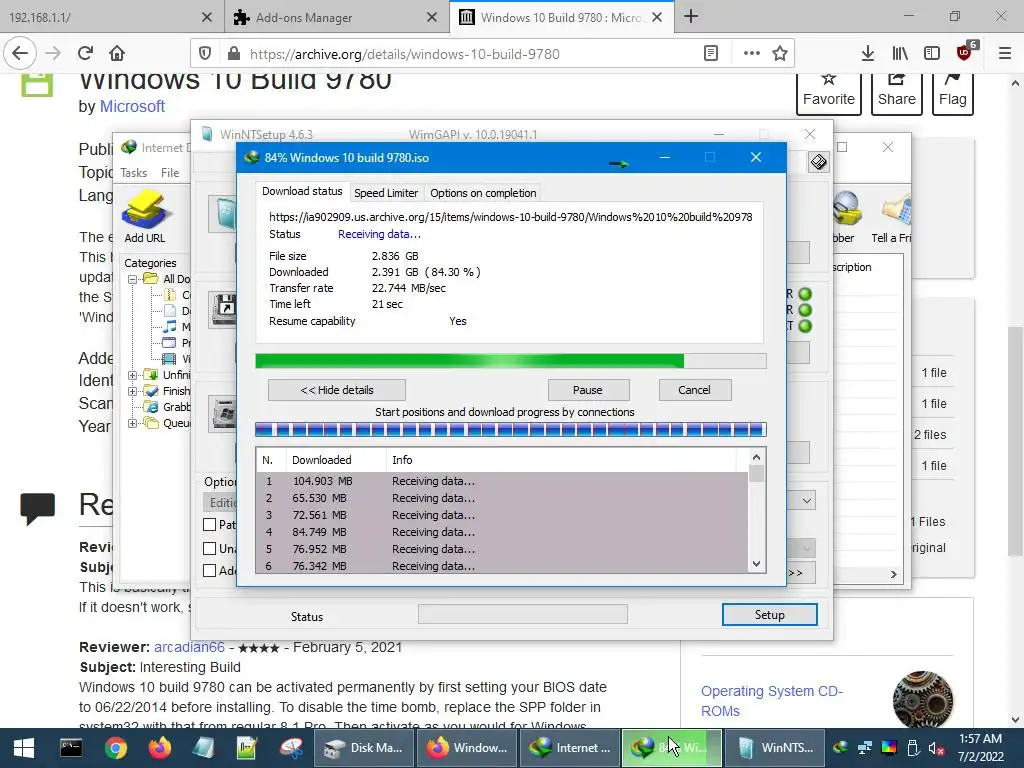Click Share button on archive page
Viewport: 1024px width, 768px height.
896,93
